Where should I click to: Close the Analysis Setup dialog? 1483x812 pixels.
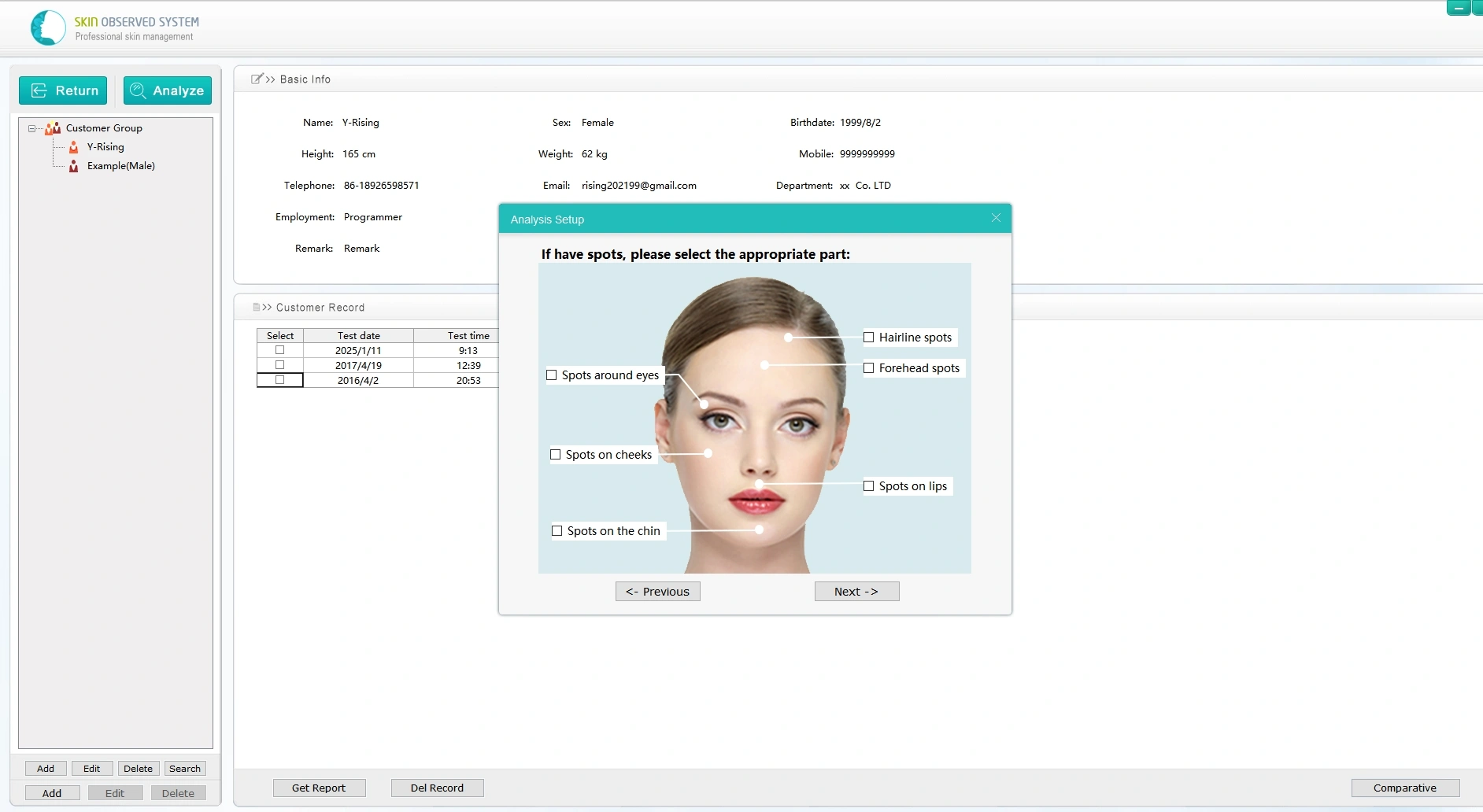pyautogui.click(x=996, y=218)
